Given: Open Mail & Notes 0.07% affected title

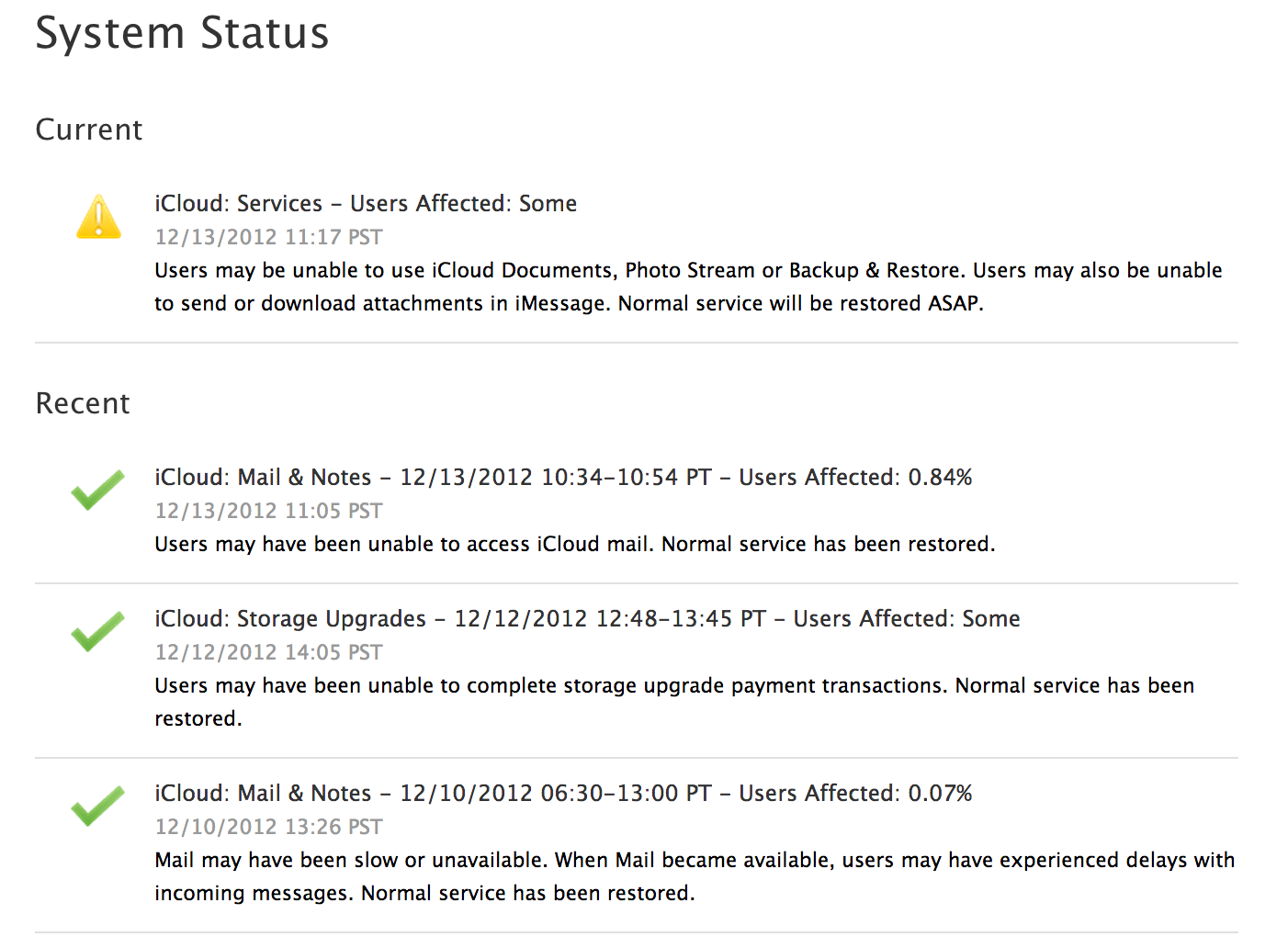Looking at the screenshot, I should pyautogui.click(x=563, y=793).
